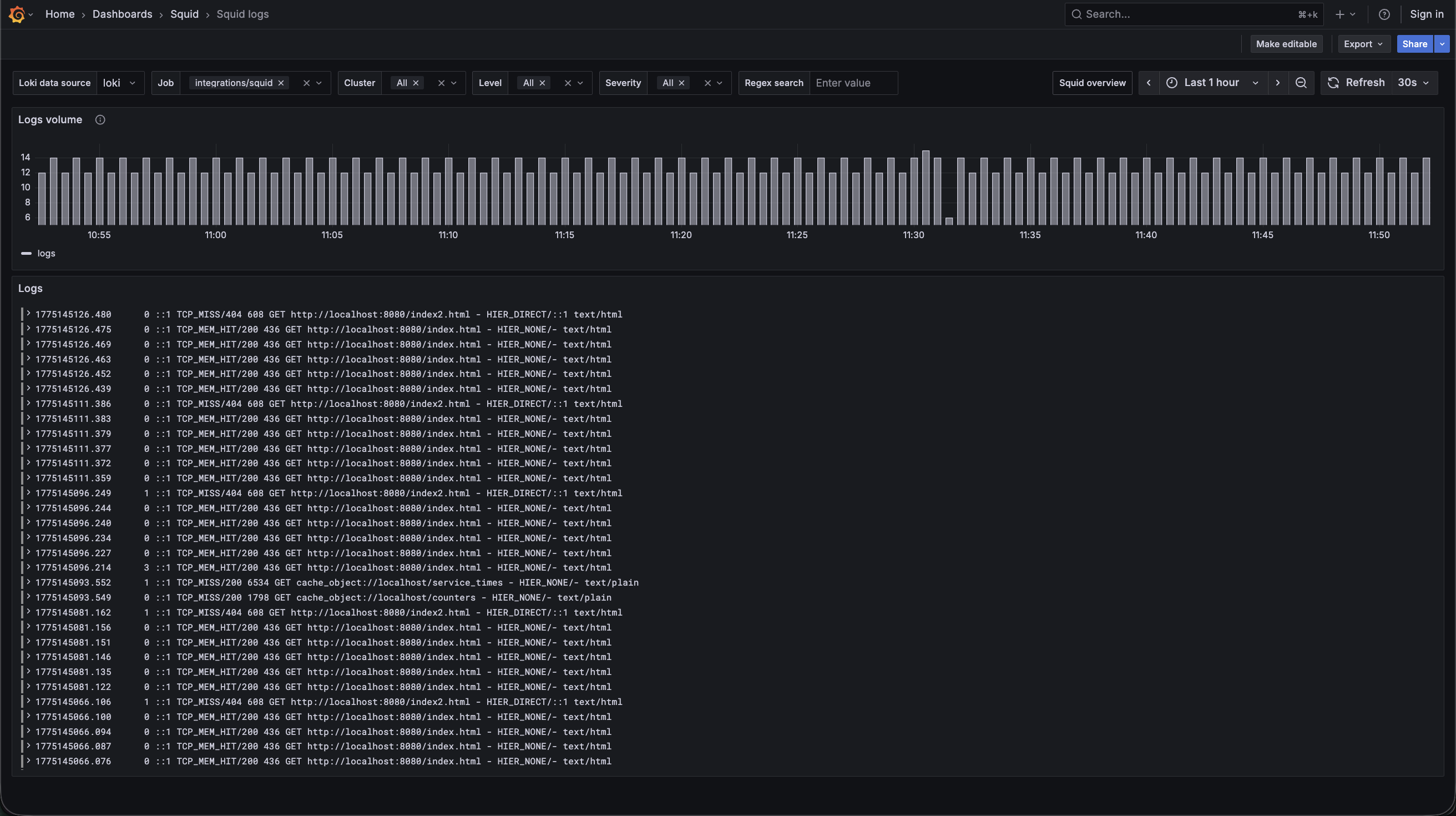This screenshot has height=816, width=1456.
Task: Open the Loki data source dropdown
Action: tap(120, 83)
